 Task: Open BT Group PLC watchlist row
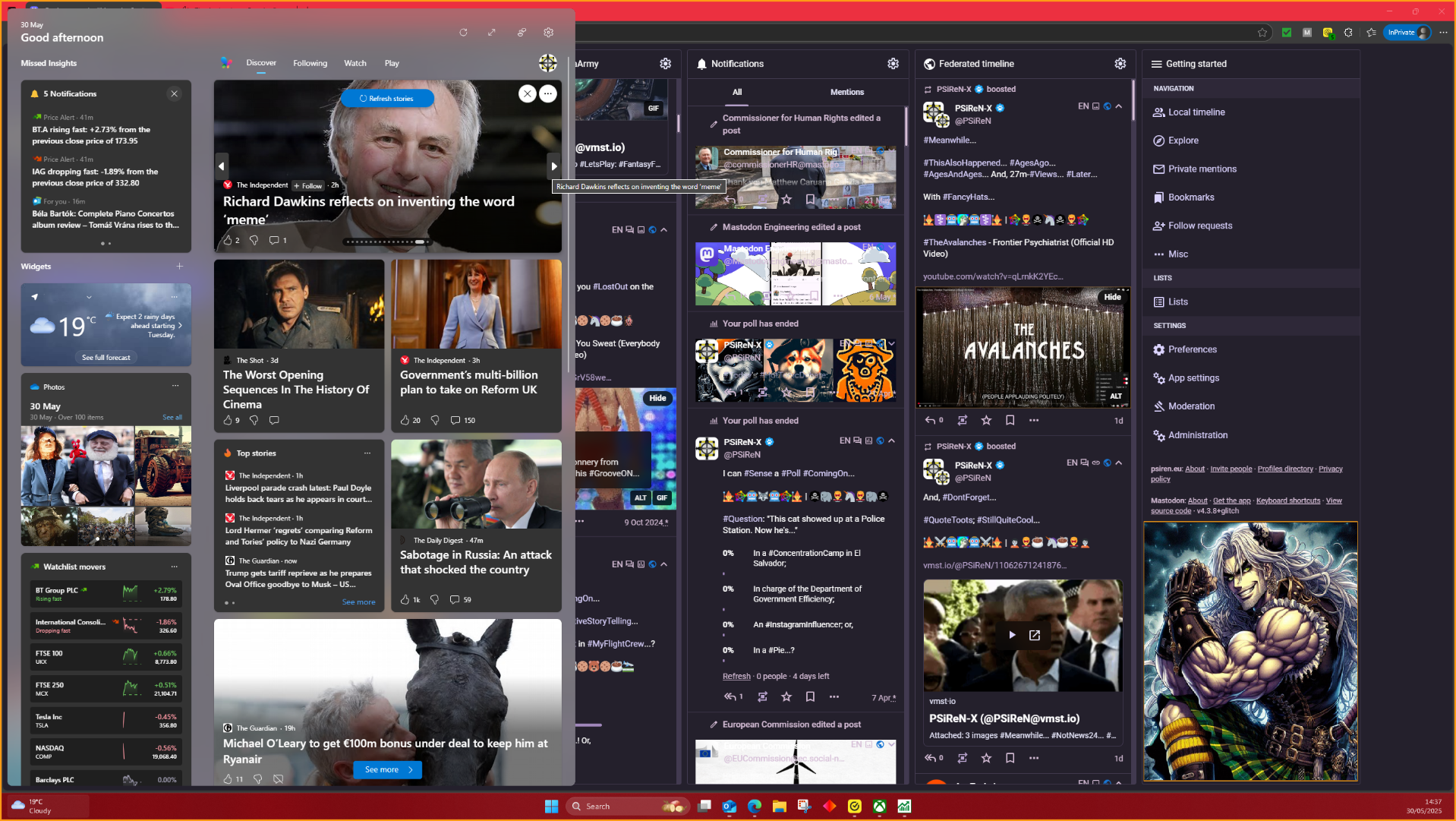pyautogui.click(x=106, y=594)
